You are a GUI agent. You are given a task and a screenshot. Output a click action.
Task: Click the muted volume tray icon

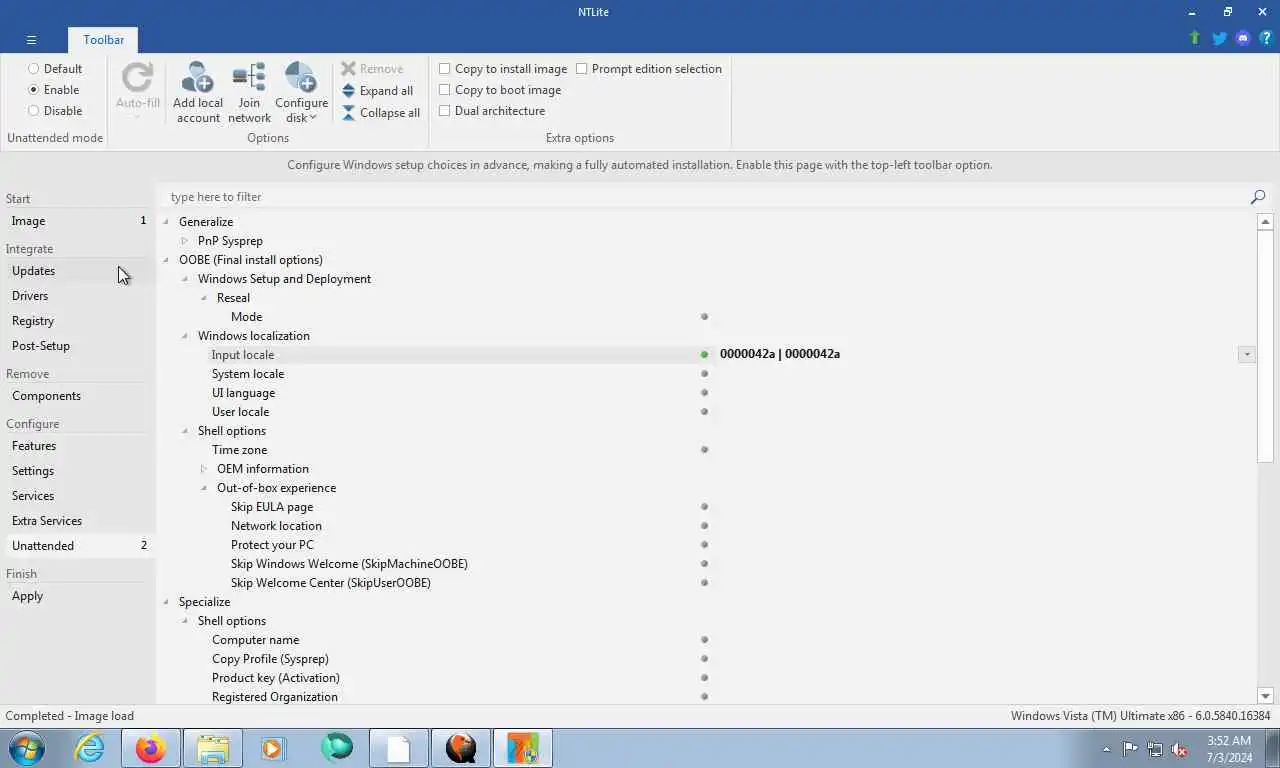coord(1179,749)
